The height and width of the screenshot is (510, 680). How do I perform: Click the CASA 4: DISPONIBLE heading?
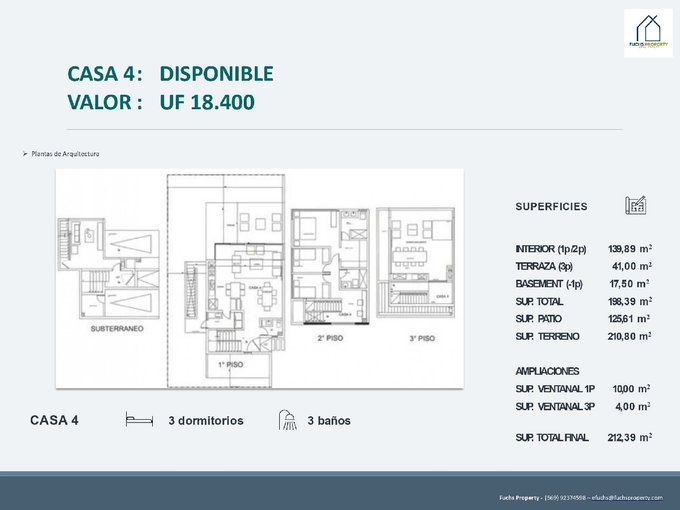[170, 73]
